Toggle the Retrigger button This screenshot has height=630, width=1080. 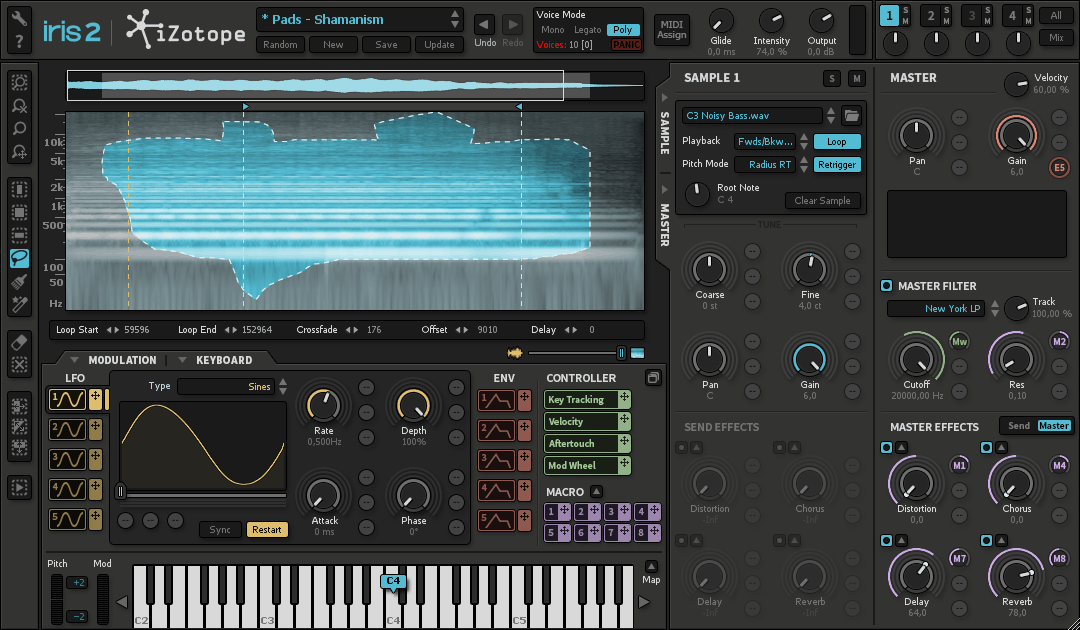(x=836, y=165)
